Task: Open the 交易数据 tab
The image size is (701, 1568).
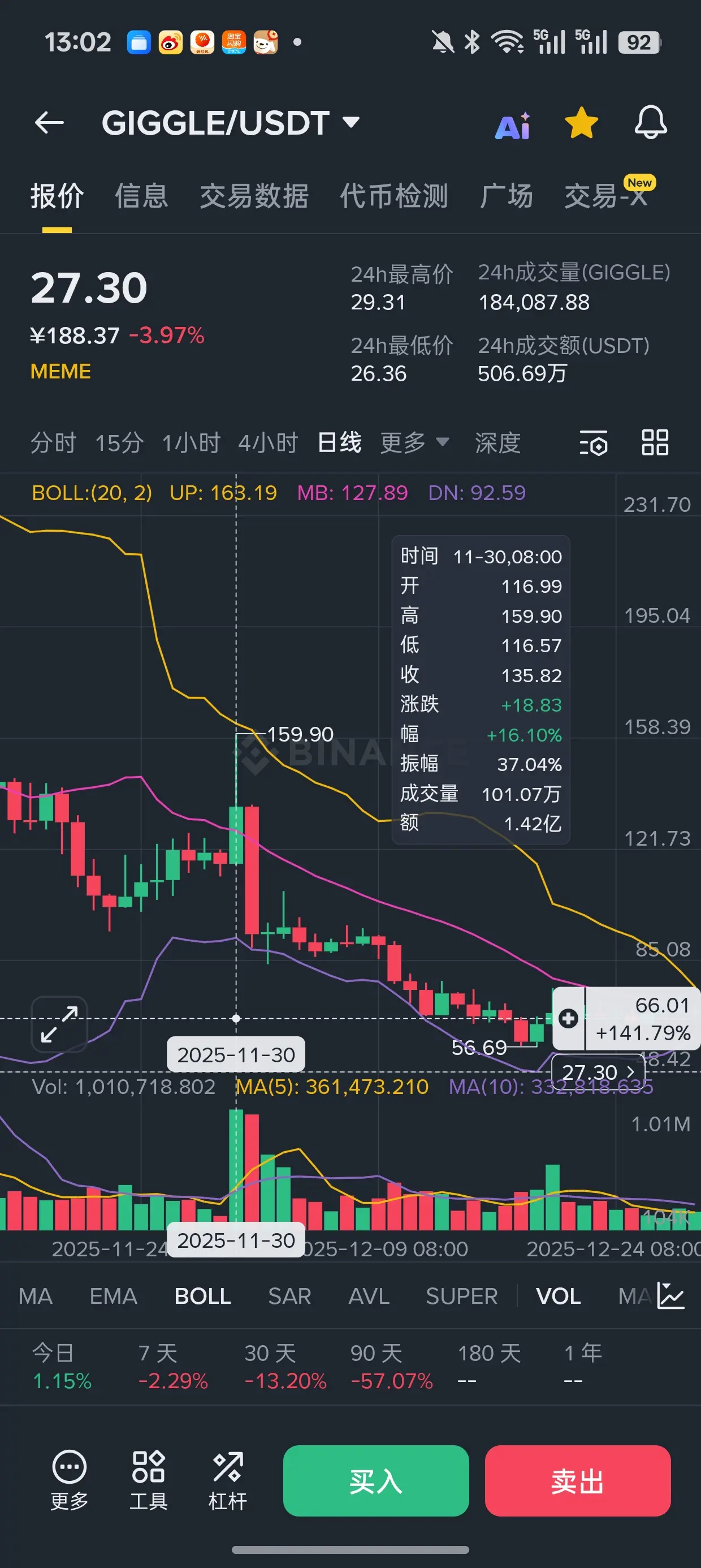Action: (x=254, y=196)
